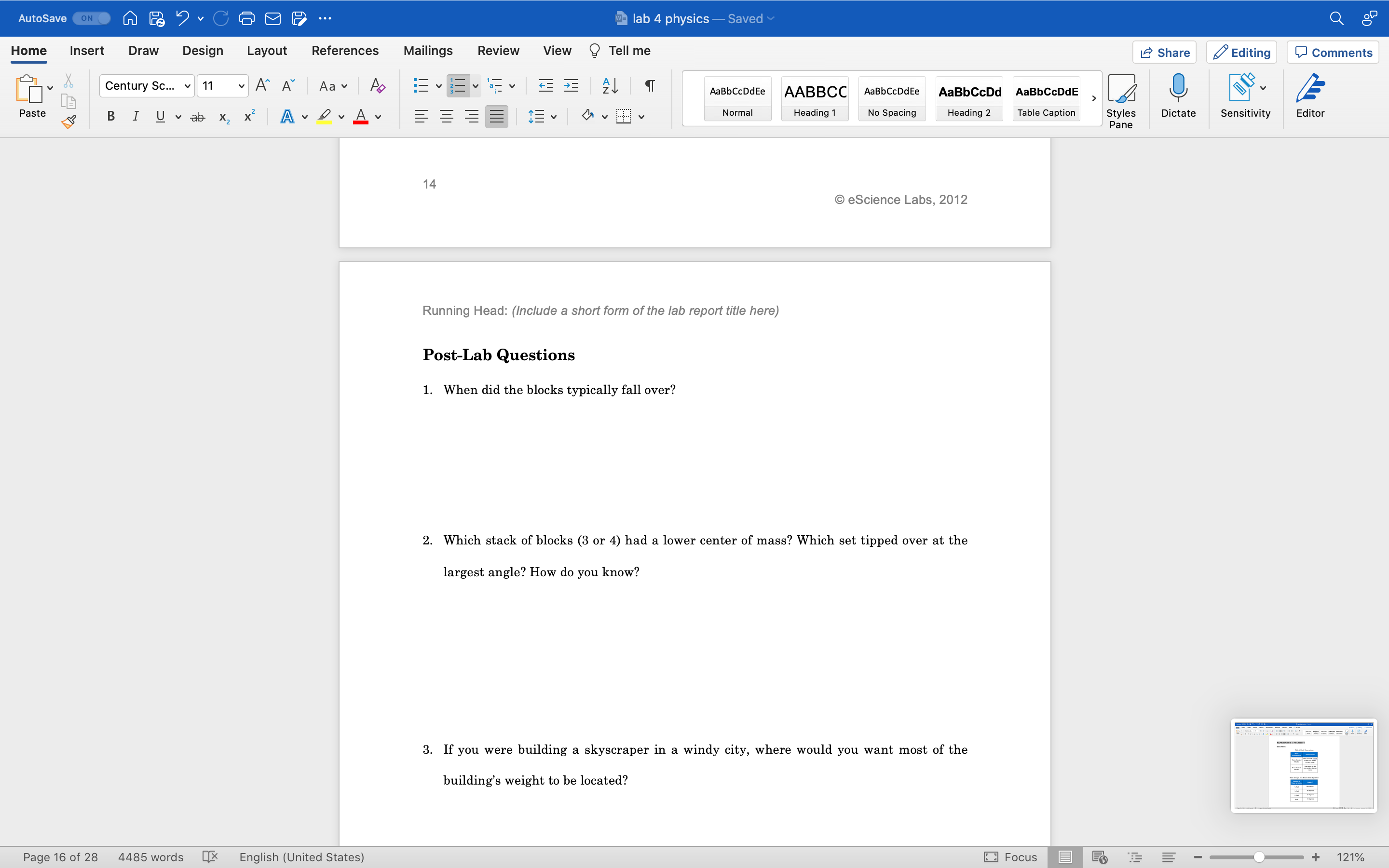Viewport: 1389px width, 868px height.
Task: Adjust the zoom slider
Action: coord(1256,856)
